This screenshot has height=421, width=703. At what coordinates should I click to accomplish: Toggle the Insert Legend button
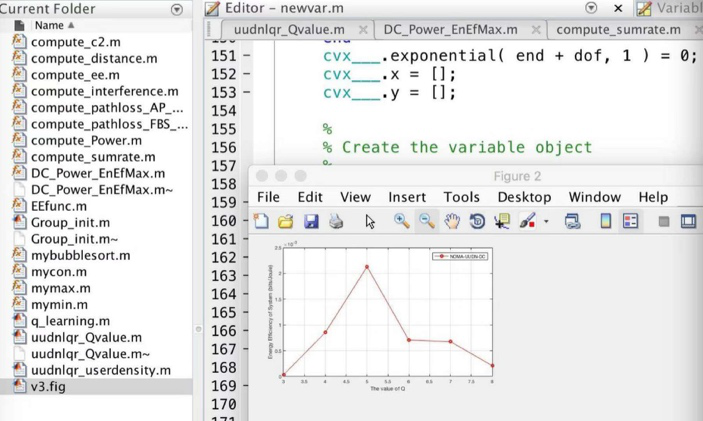[630, 221]
